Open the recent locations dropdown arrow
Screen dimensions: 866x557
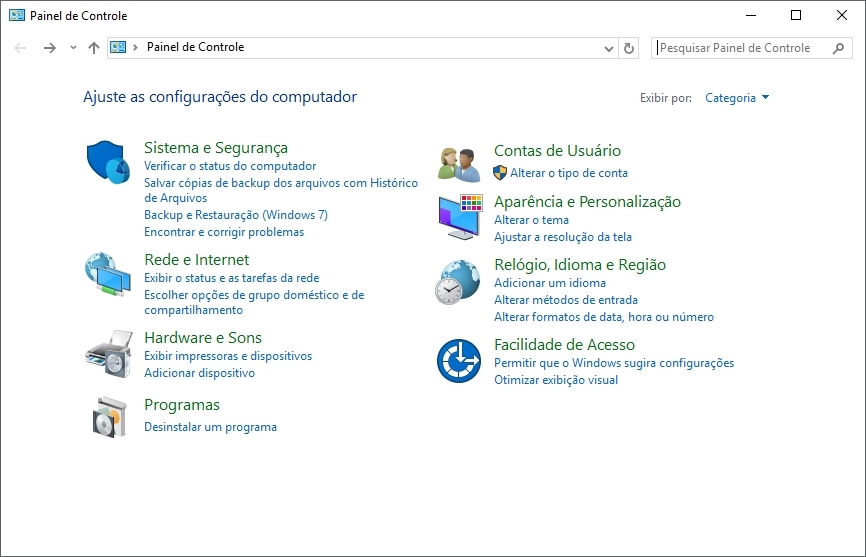73,48
